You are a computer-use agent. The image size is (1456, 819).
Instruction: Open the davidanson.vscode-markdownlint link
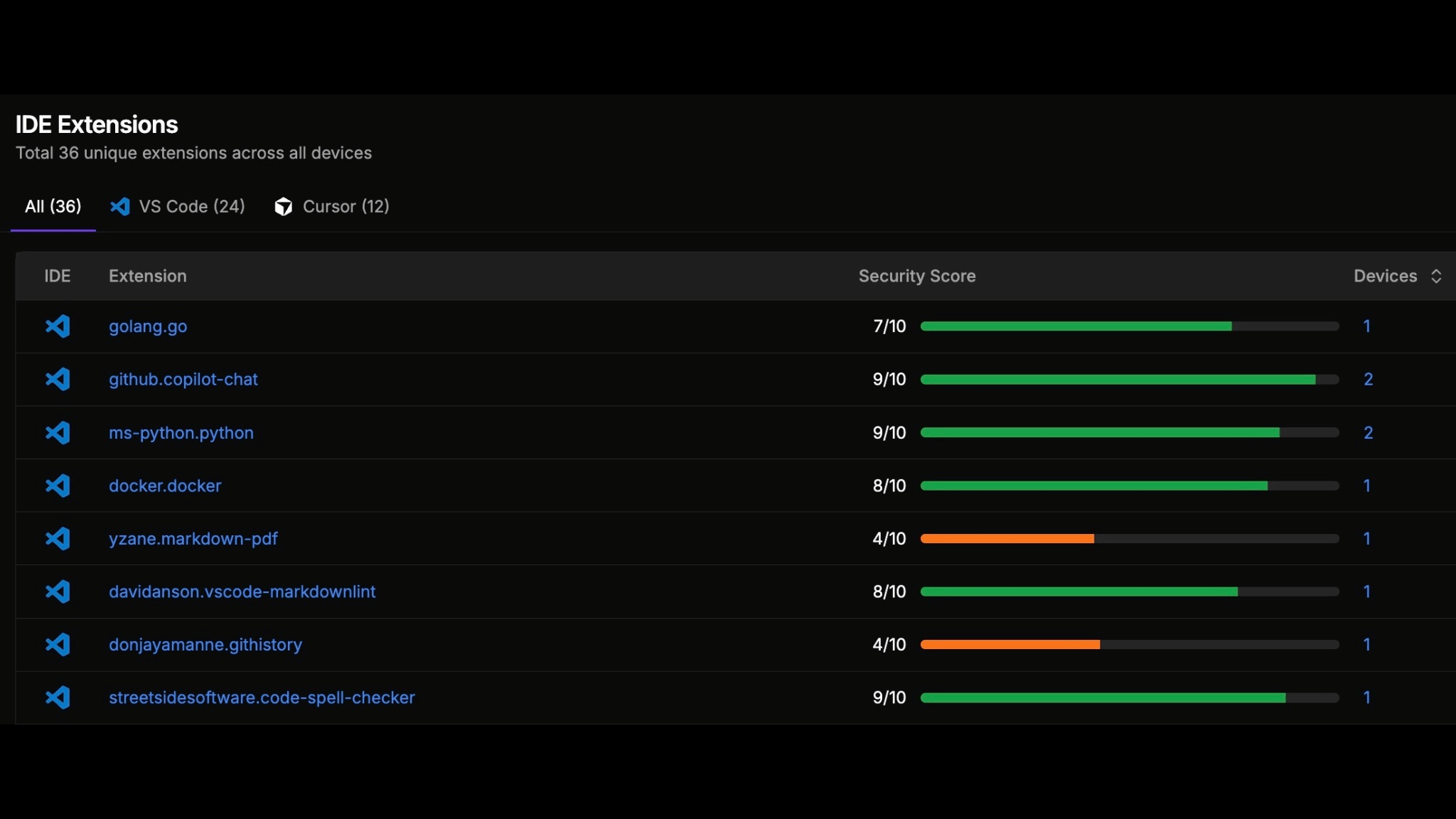point(242,591)
